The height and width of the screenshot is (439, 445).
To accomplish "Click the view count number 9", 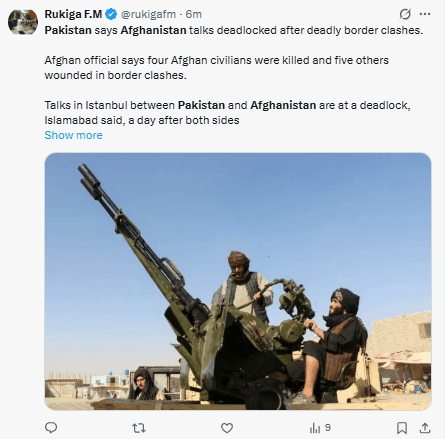I will point(328,427).
